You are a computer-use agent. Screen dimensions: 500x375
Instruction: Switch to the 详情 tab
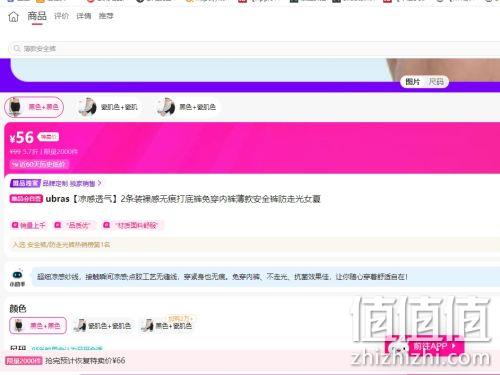[84, 16]
